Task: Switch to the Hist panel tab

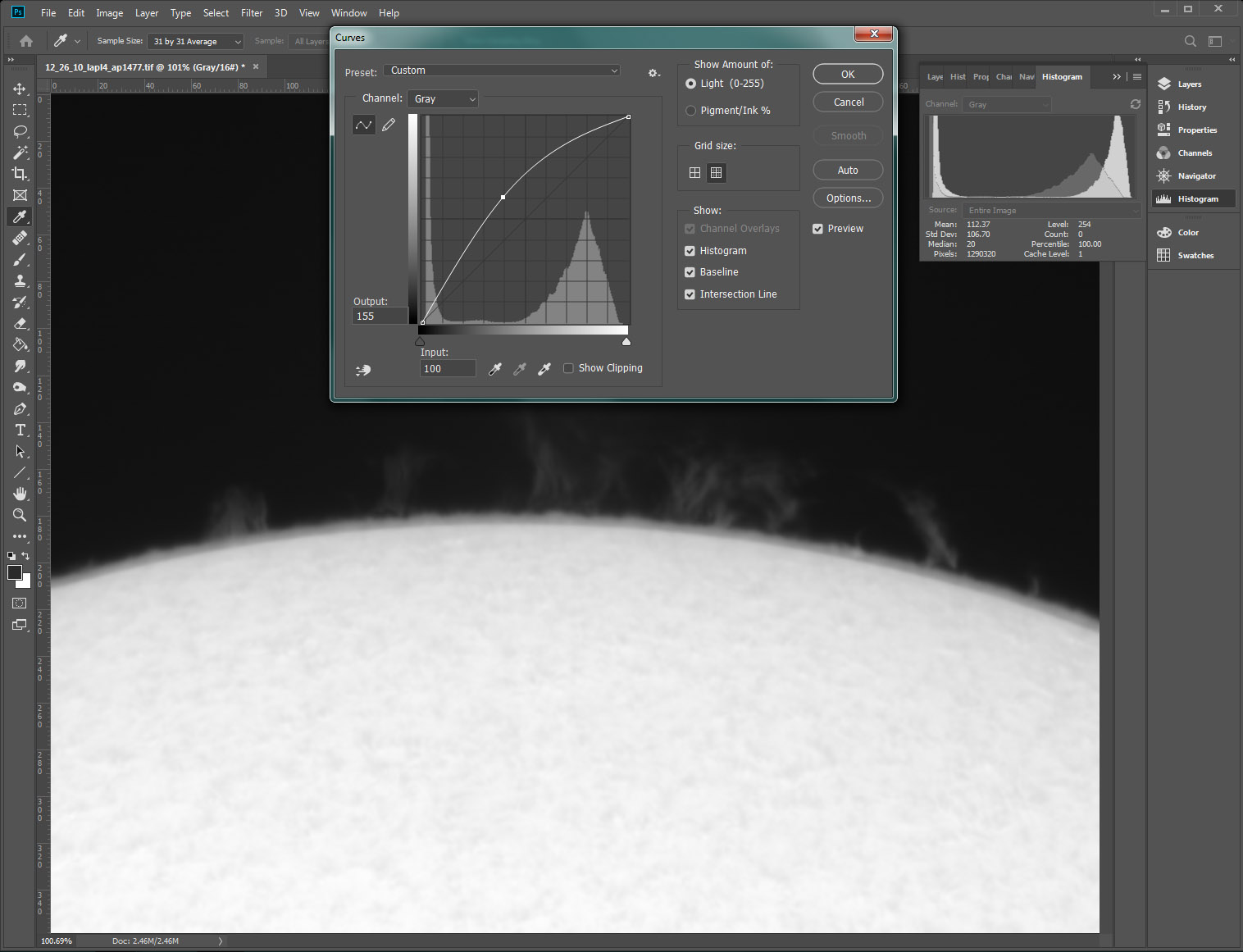Action: [x=958, y=76]
